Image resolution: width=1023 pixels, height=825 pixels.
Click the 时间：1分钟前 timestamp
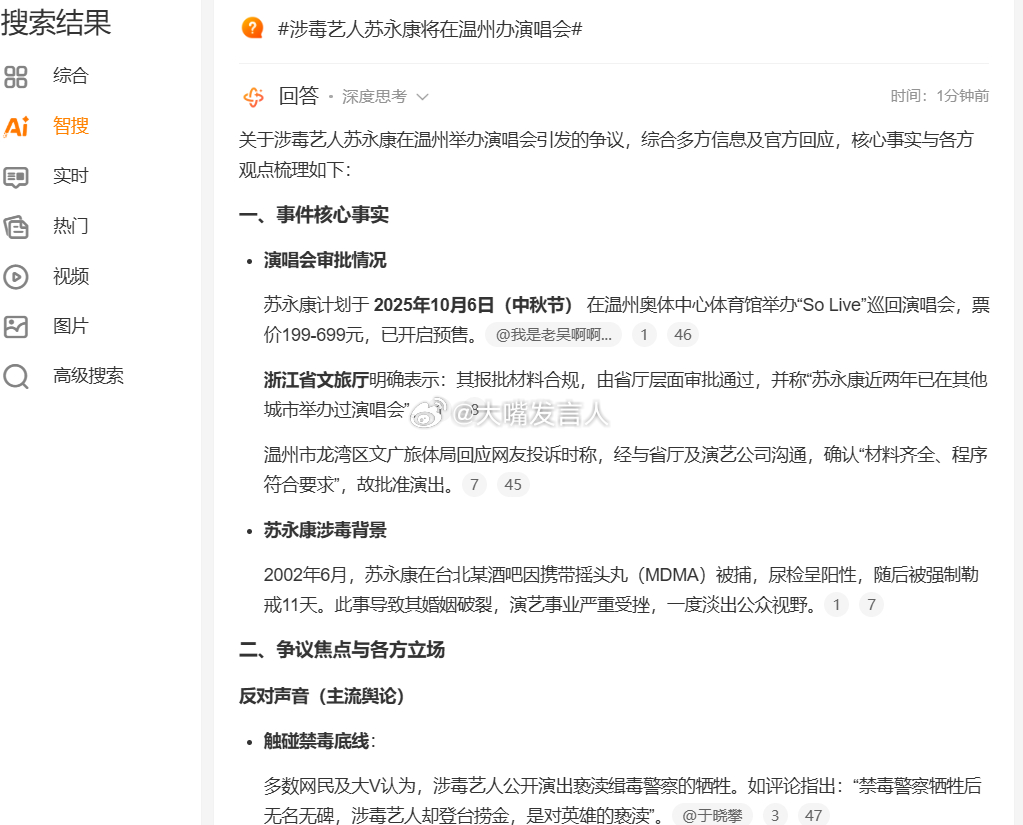[939, 96]
